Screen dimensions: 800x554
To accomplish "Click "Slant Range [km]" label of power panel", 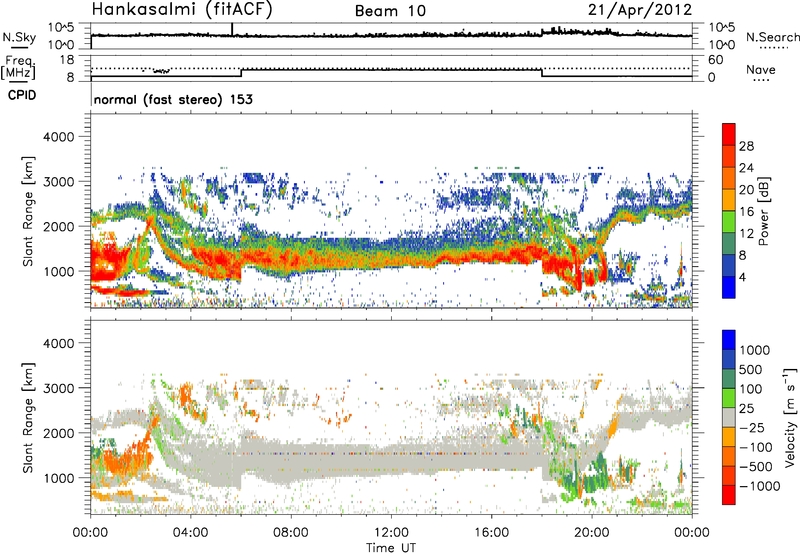I will (x=28, y=211).
